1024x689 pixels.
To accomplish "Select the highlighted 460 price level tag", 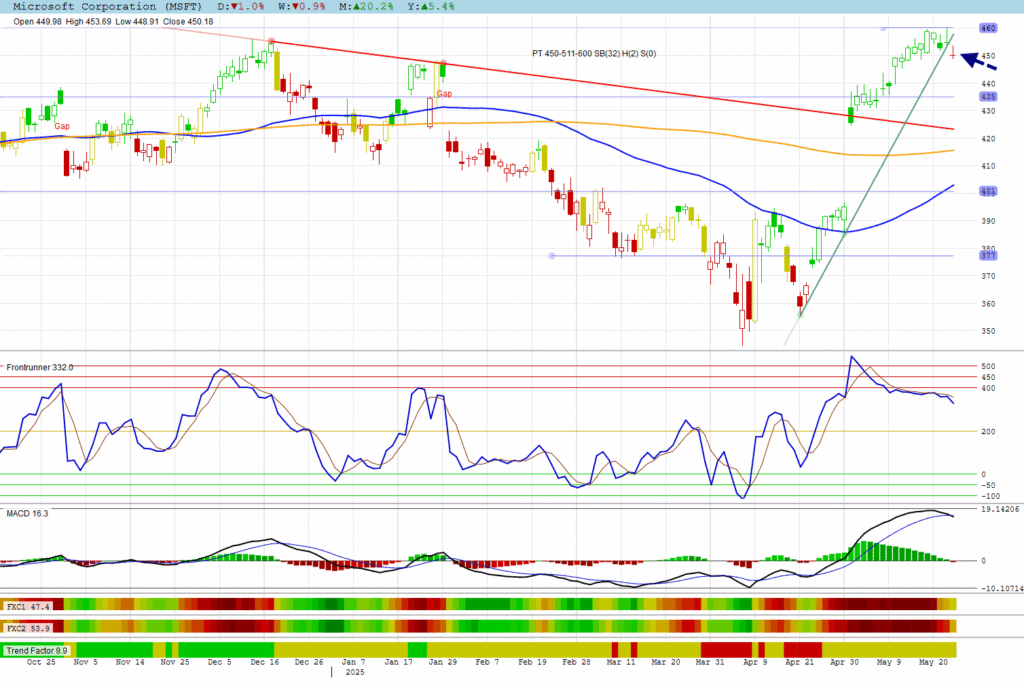I will tap(988, 28).
